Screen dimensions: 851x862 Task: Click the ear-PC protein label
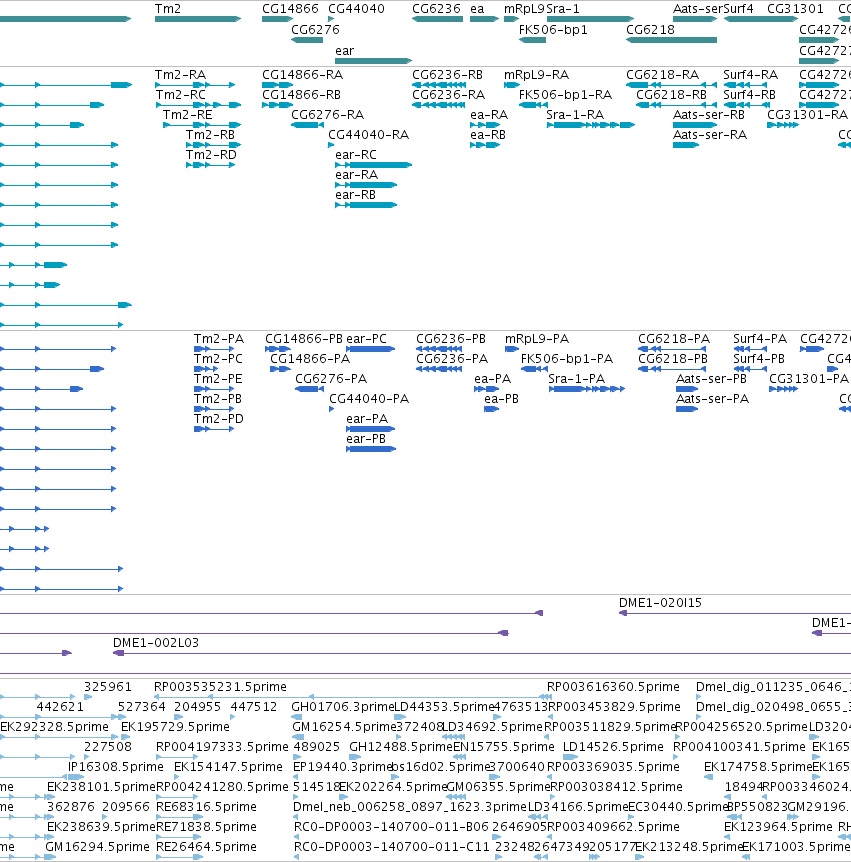(x=366, y=339)
